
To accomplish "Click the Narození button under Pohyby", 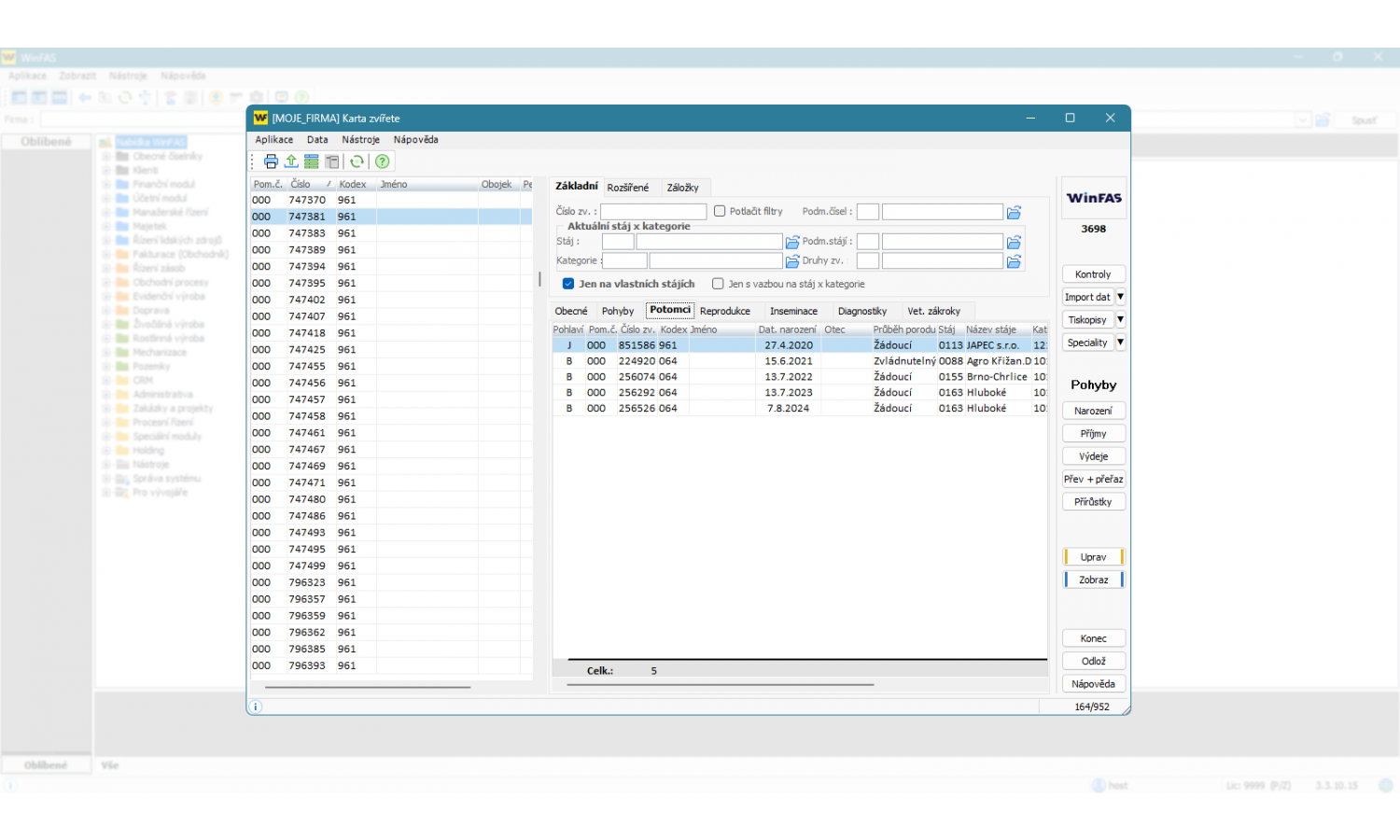I will pos(1093,411).
